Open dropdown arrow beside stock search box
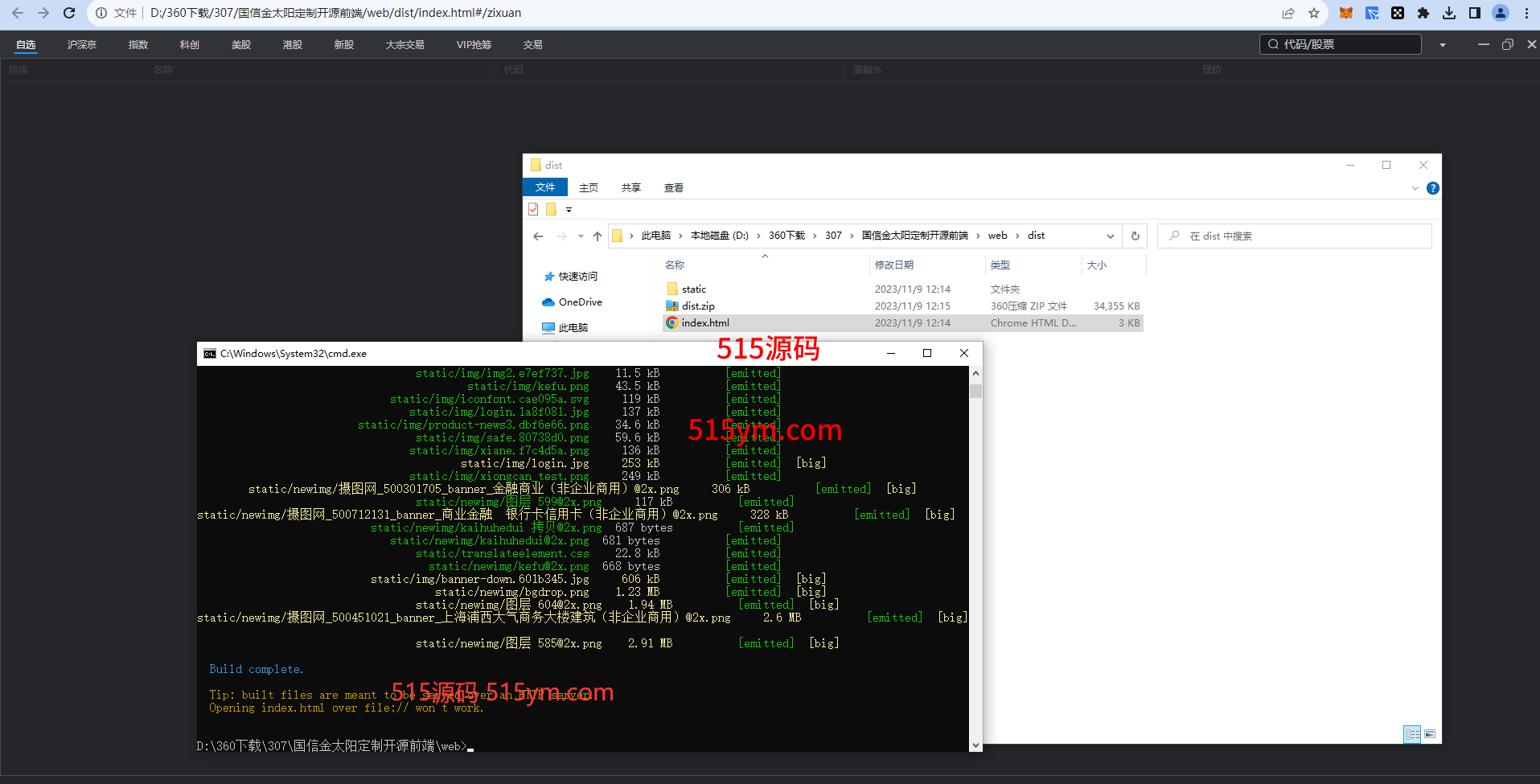1540x784 pixels. (x=1443, y=45)
